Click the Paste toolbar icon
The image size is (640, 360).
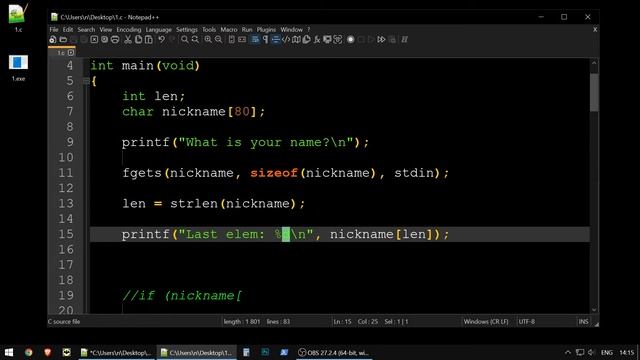tap(149, 40)
